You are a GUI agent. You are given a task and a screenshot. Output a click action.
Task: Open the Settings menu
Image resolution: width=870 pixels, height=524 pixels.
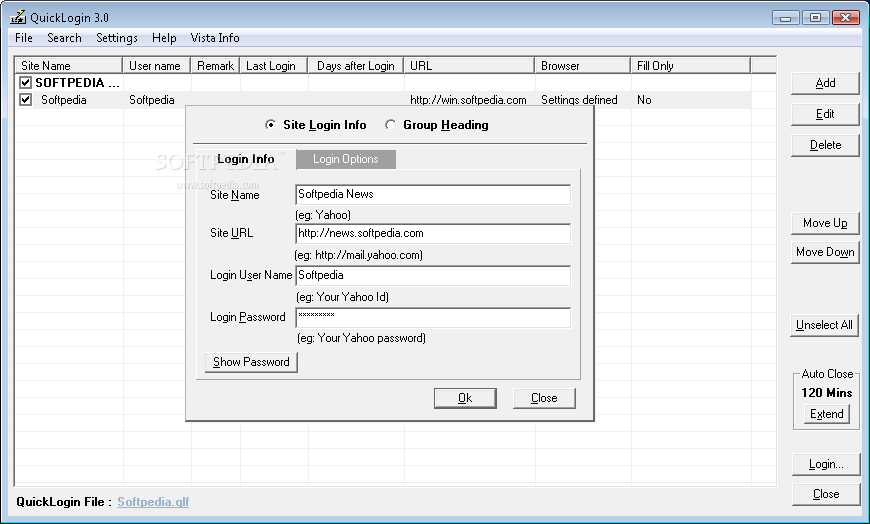click(117, 38)
